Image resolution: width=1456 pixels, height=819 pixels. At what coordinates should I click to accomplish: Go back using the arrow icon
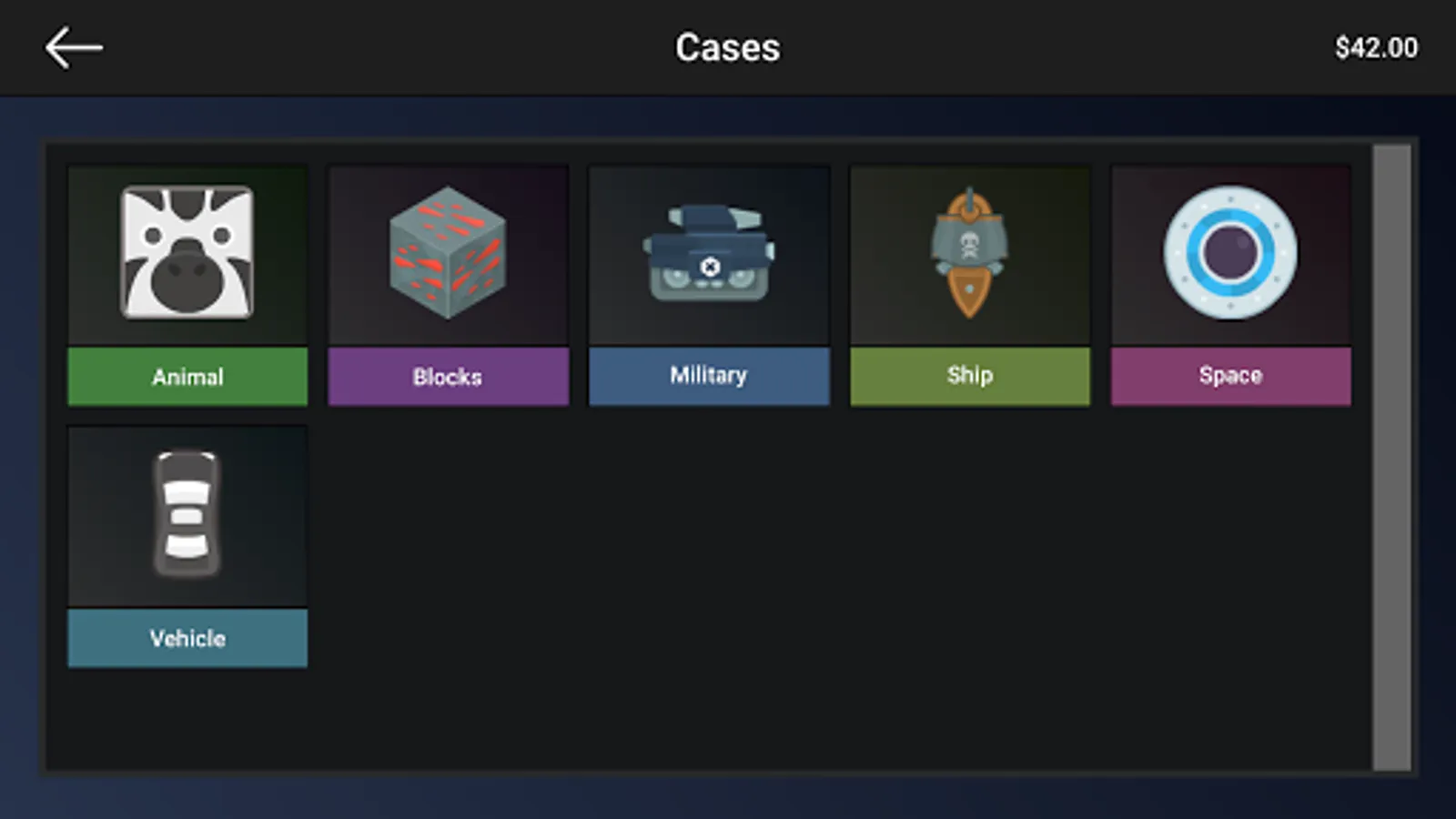point(74,47)
